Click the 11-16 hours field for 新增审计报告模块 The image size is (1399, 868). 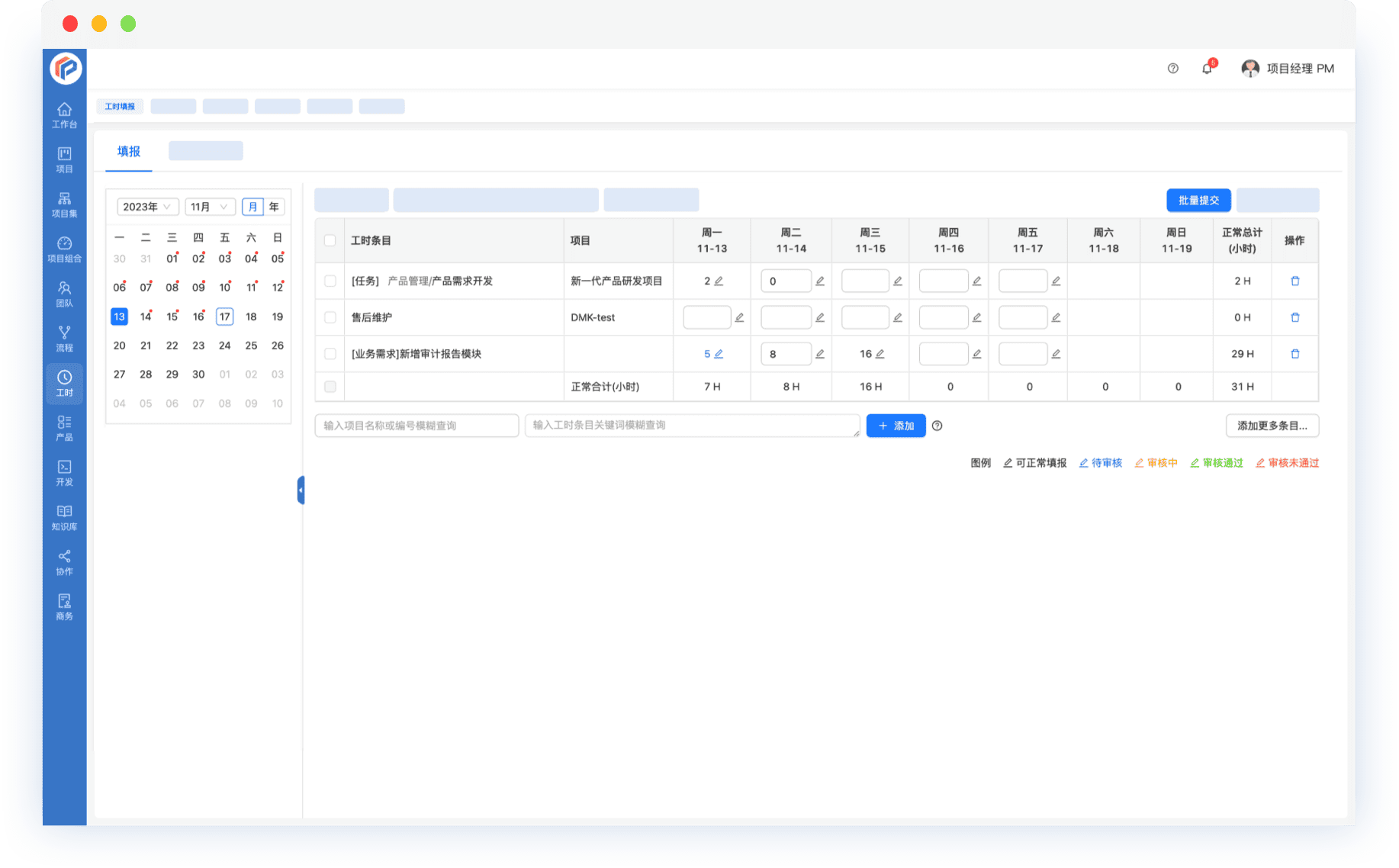[x=944, y=354]
